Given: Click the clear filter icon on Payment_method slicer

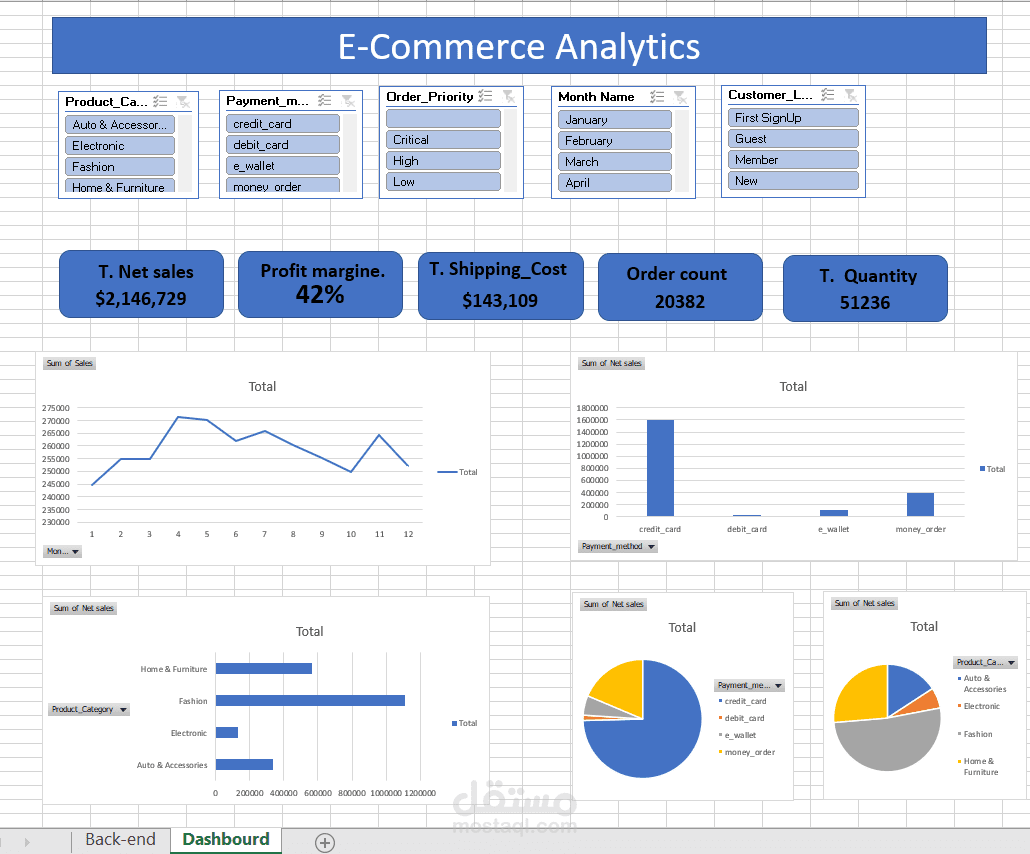Looking at the screenshot, I should click(x=347, y=99).
